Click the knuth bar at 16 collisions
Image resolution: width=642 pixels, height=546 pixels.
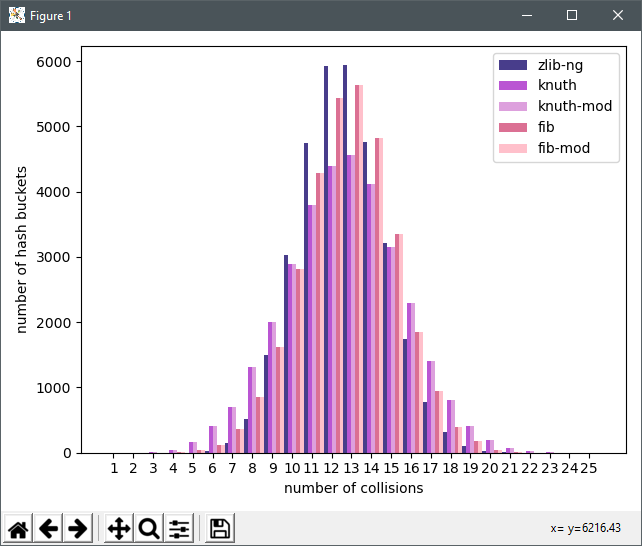(x=409, y=378)
